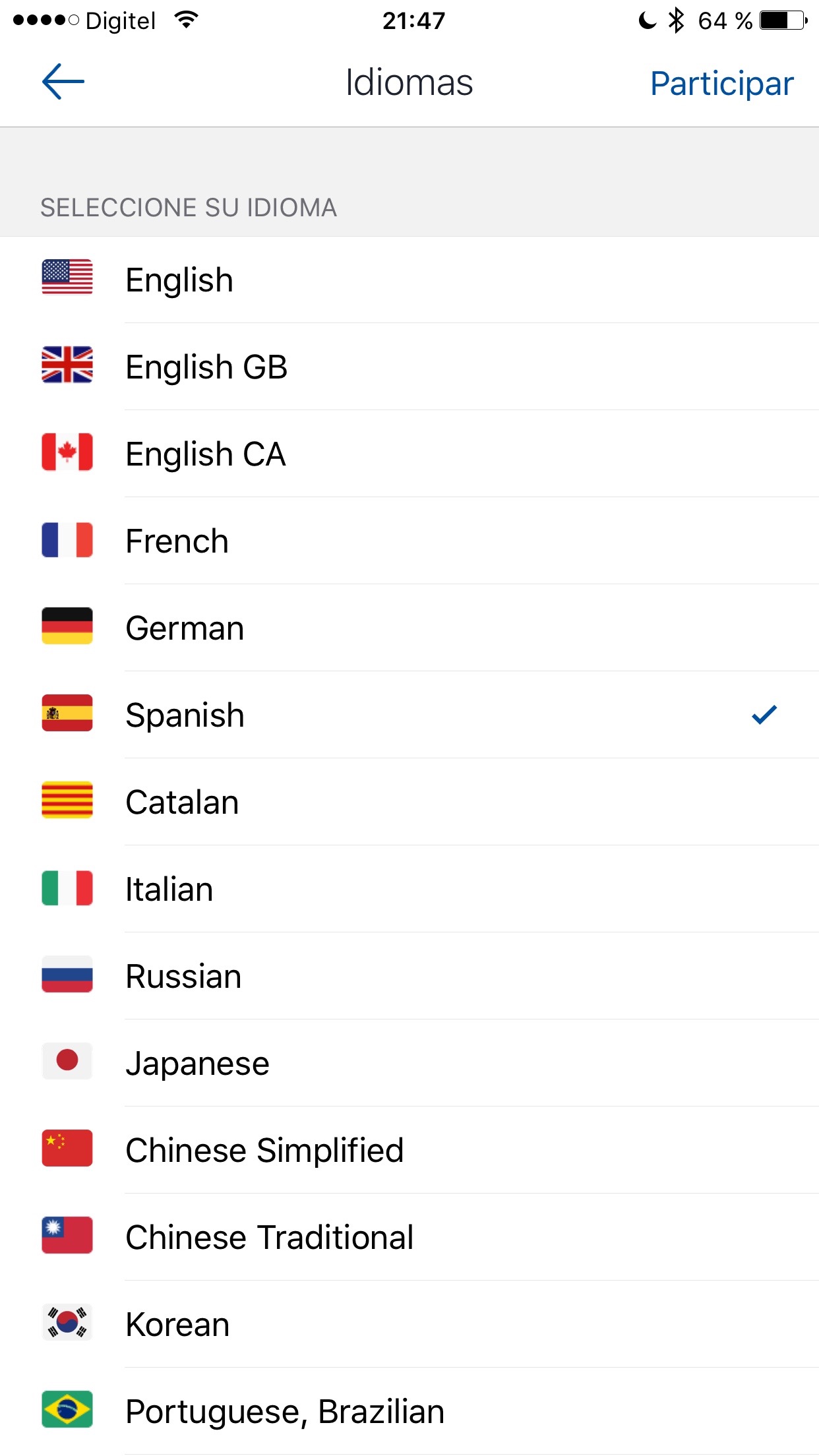The width and height of the screenshot is (819, 1456).
Task: Tap the German flag icon
Action: pyautogui.click(x=67, y=626)
